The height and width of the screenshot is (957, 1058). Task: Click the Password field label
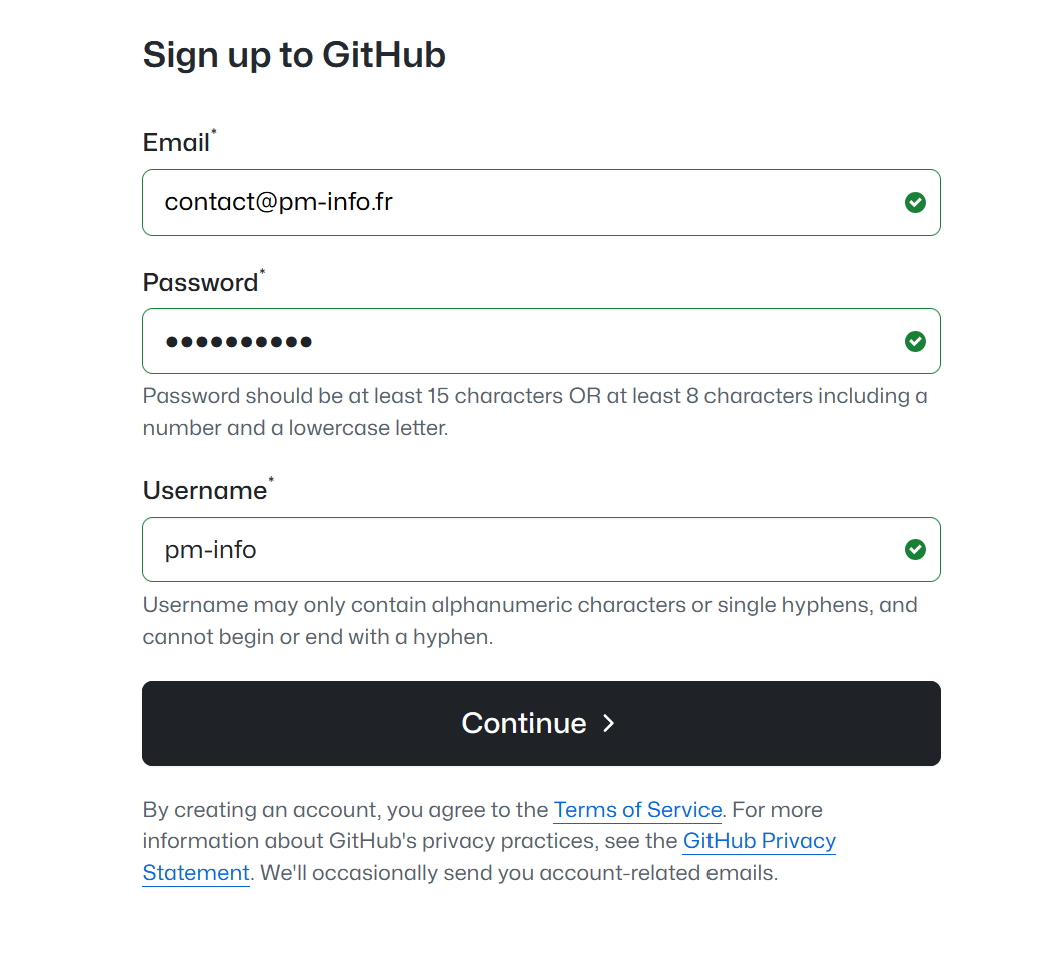[x=200, y=283]
